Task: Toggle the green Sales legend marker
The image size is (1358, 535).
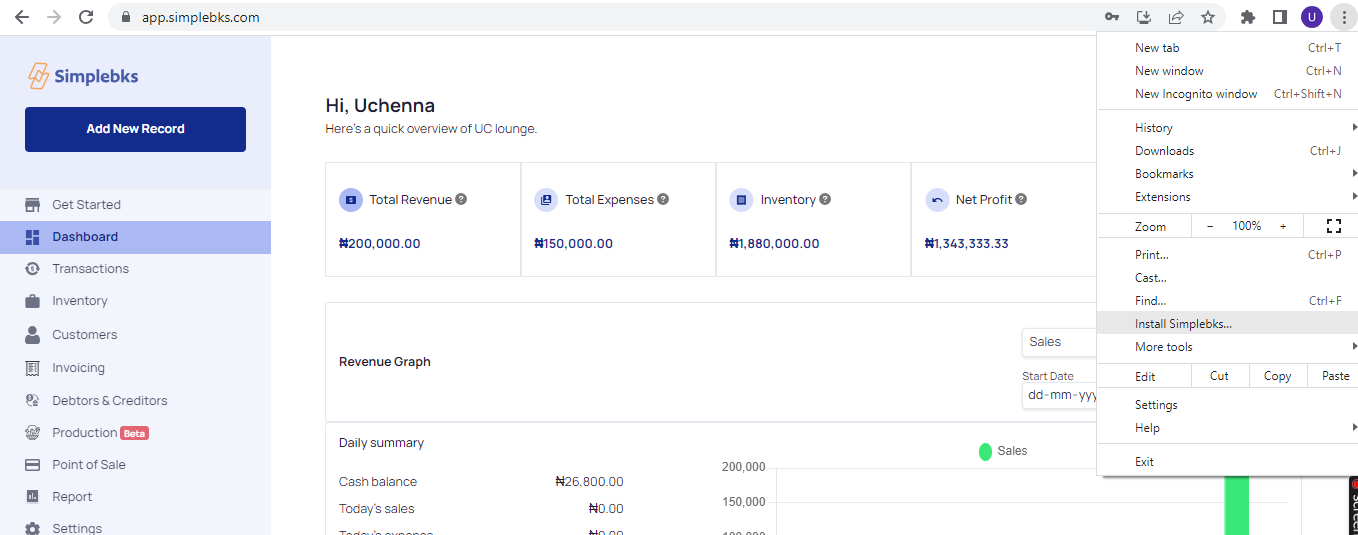Action: [x=985, y=451]
